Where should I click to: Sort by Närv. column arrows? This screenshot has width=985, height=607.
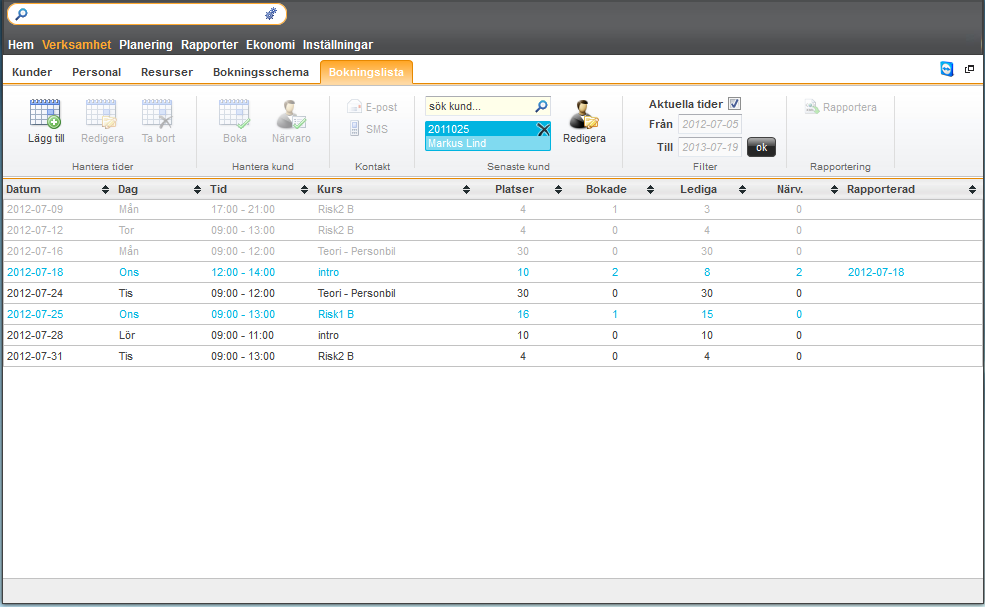pos(834,190)
